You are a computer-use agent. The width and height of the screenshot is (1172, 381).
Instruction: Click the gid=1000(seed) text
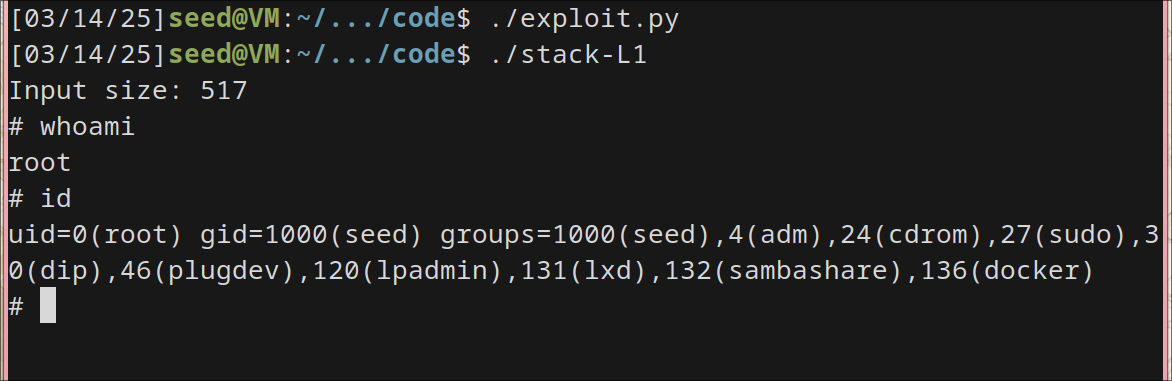pyautogui.click(x=311, y=235)
